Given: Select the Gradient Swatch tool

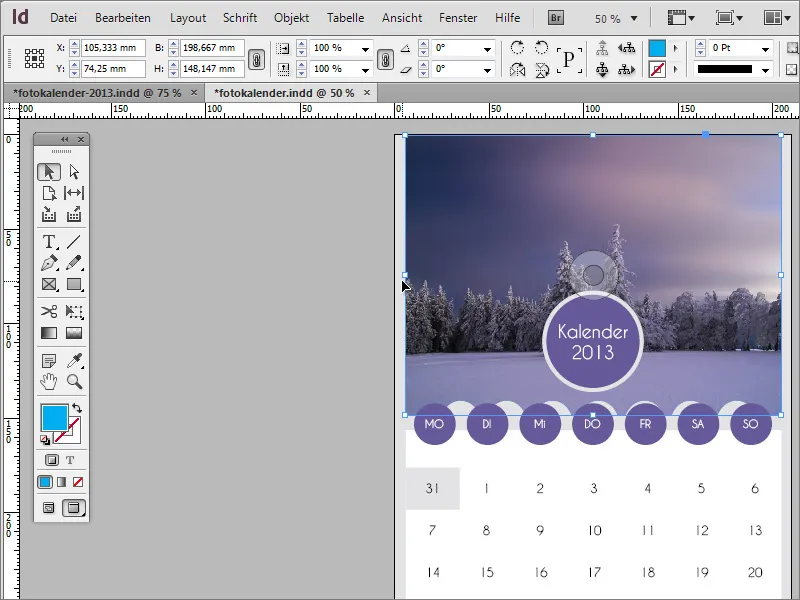Looking at the screenshot, I should (49, 333).
